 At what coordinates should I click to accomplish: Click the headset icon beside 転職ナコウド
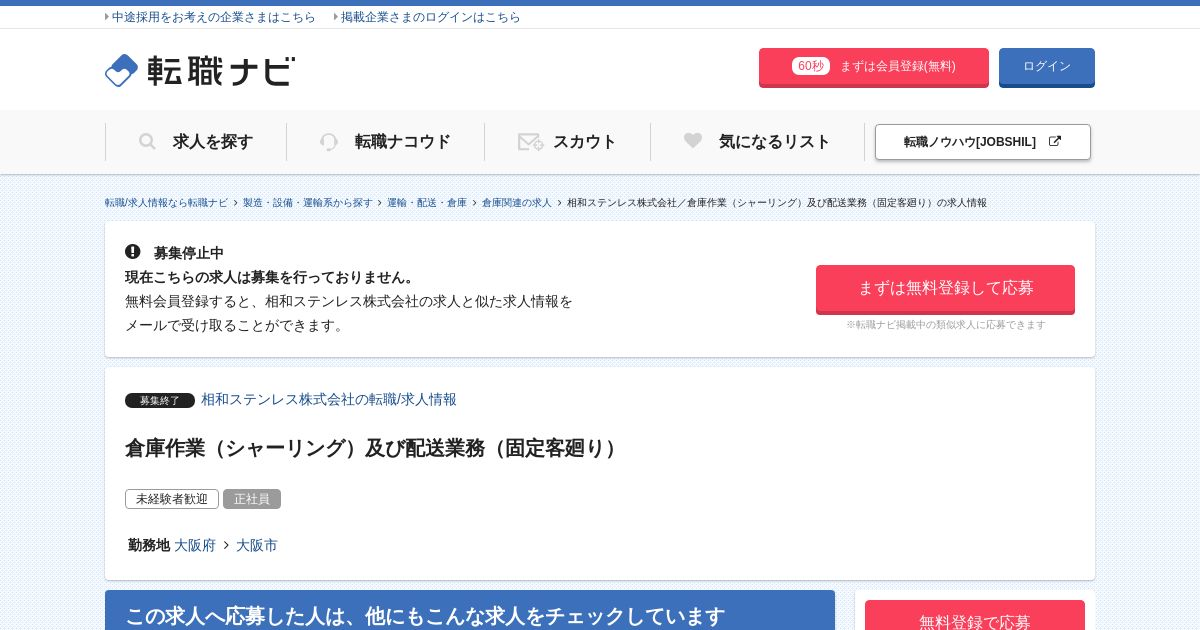pyautogui.click(x=329, y=142)
